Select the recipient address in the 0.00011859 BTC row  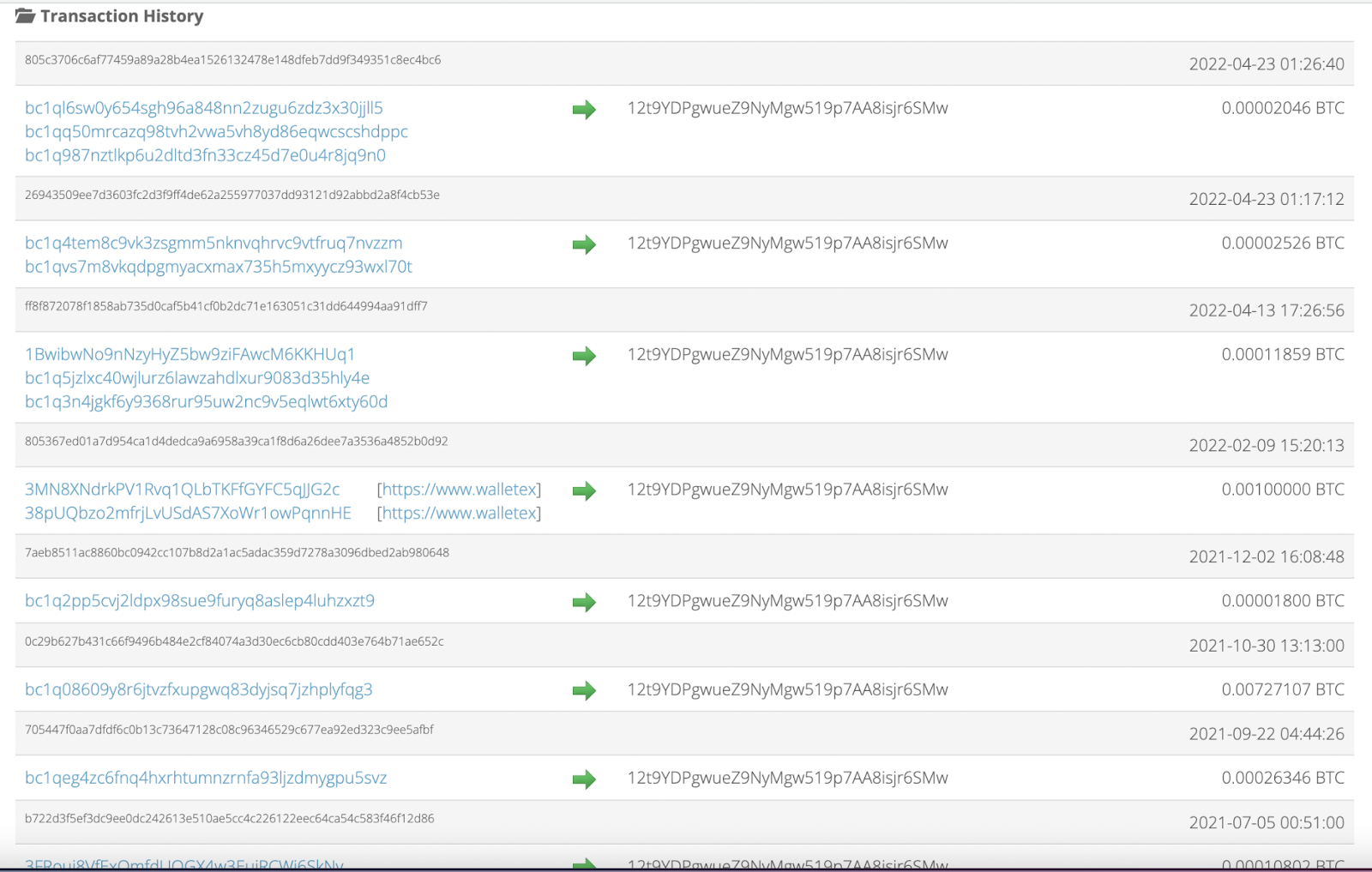pyautogui.click(x=788, y=355)
